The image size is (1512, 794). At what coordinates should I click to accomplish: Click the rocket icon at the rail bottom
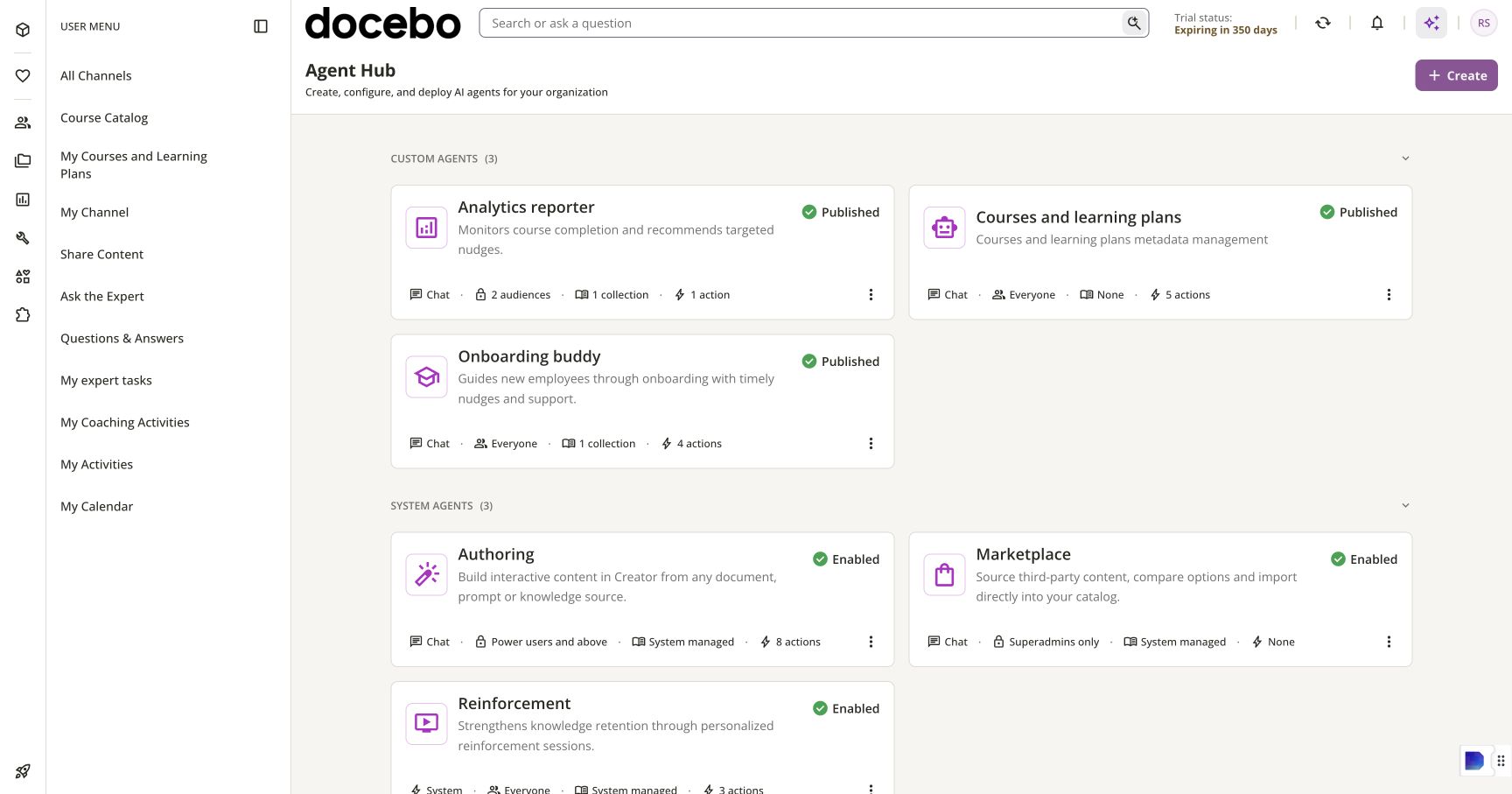click(x=23, y=771)
